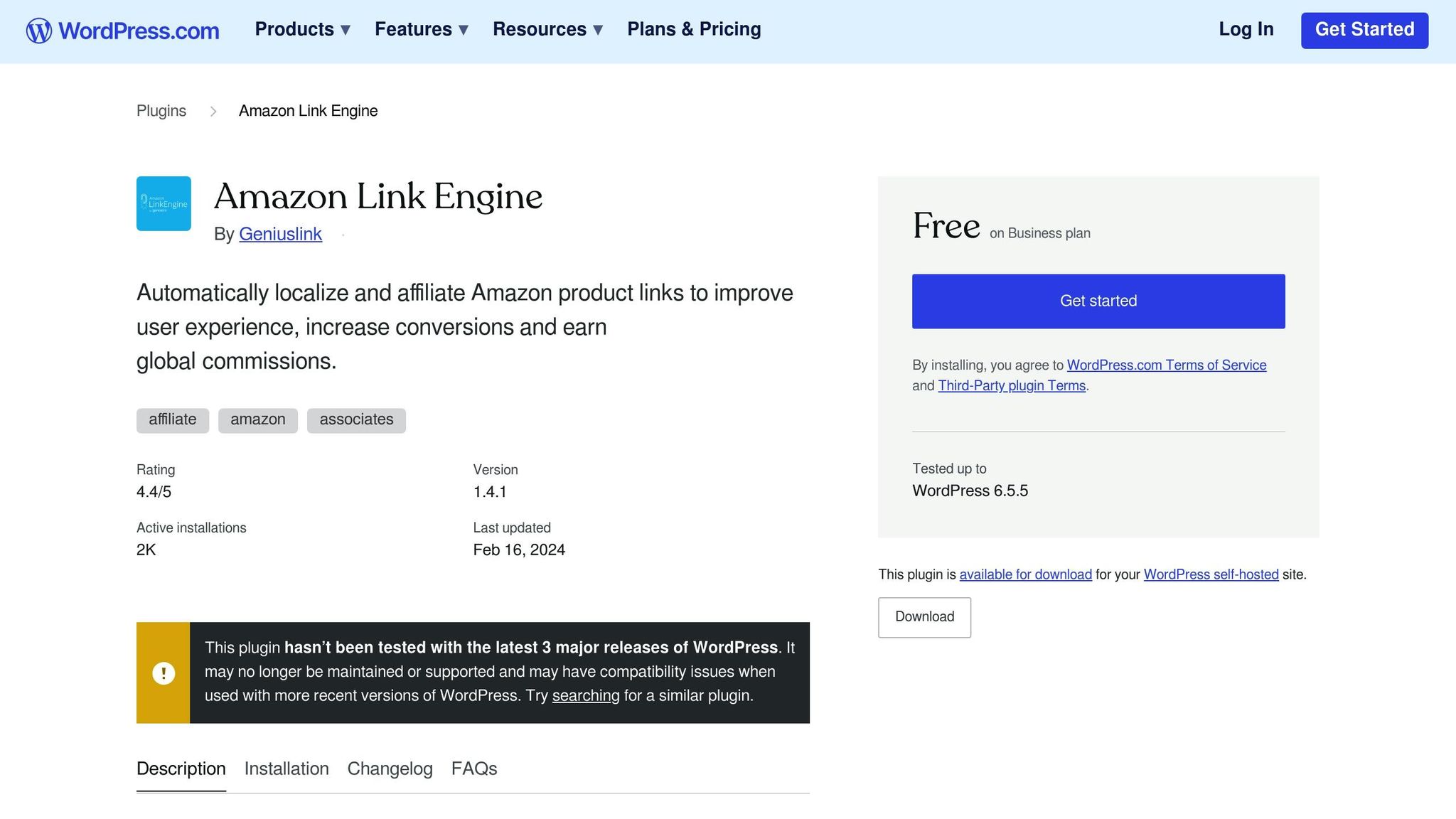Click the Feb 16, 2024 date

point(519,550)
